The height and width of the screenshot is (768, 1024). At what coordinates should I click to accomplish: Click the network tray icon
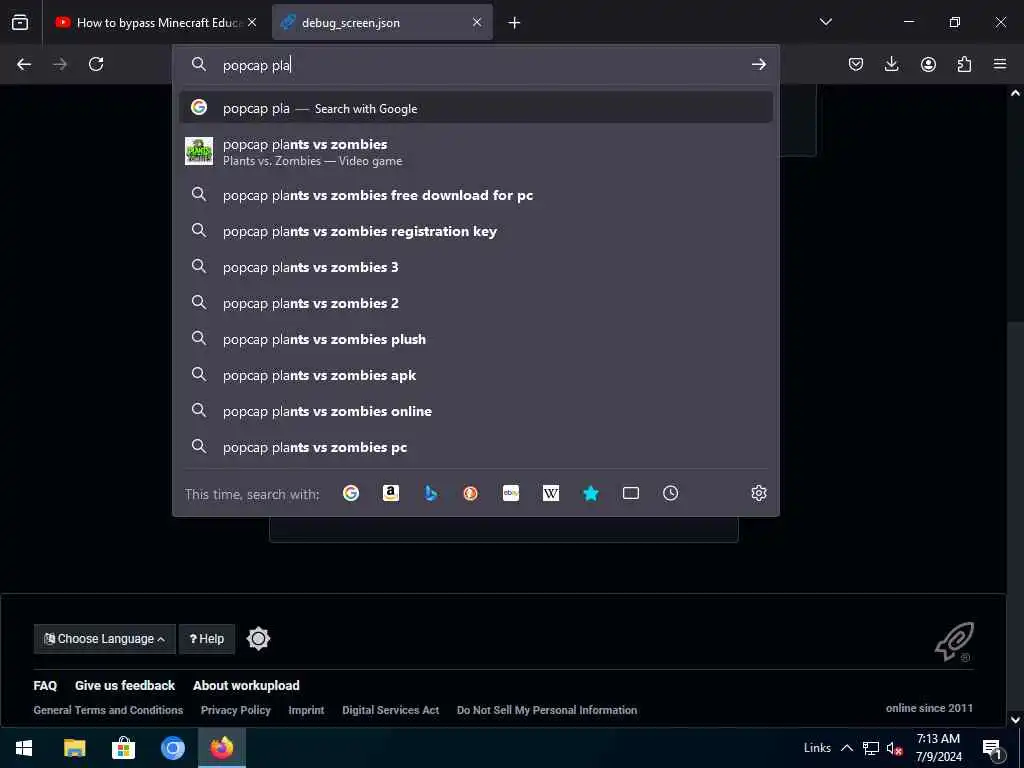[x=871, y=748]
